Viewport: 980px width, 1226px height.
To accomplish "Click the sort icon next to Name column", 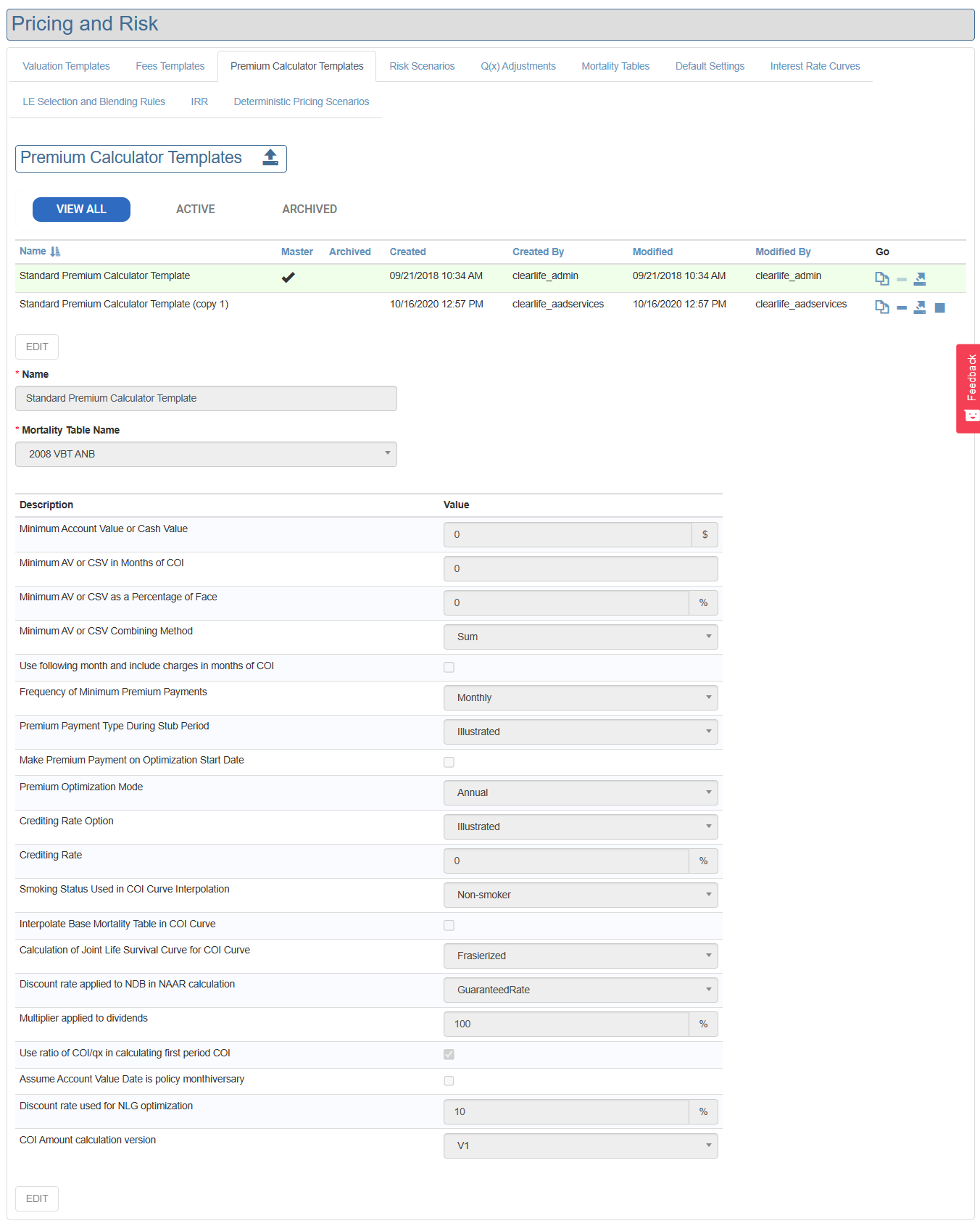I will pyautogui.click(x=55, y=252).
